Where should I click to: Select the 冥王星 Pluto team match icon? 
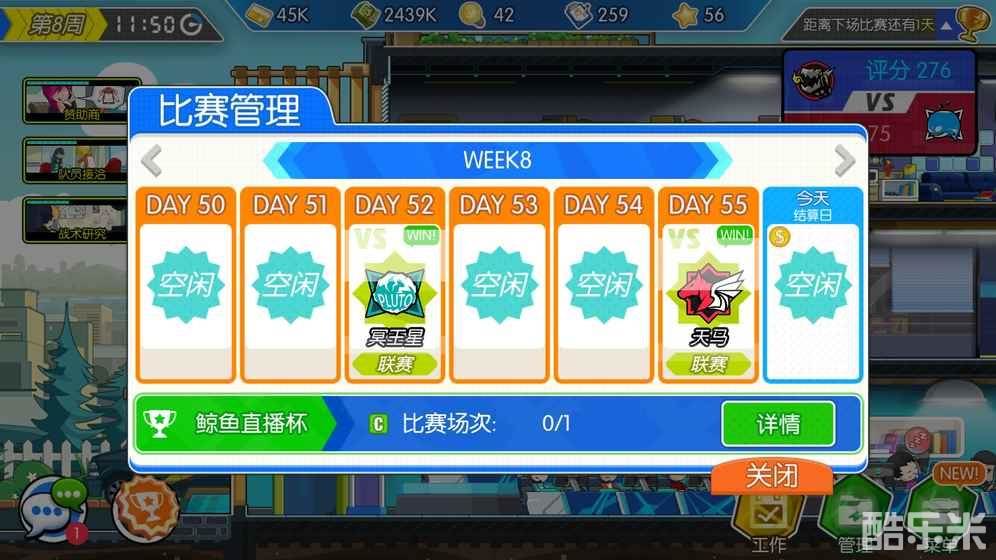click(x=394, y=294)
